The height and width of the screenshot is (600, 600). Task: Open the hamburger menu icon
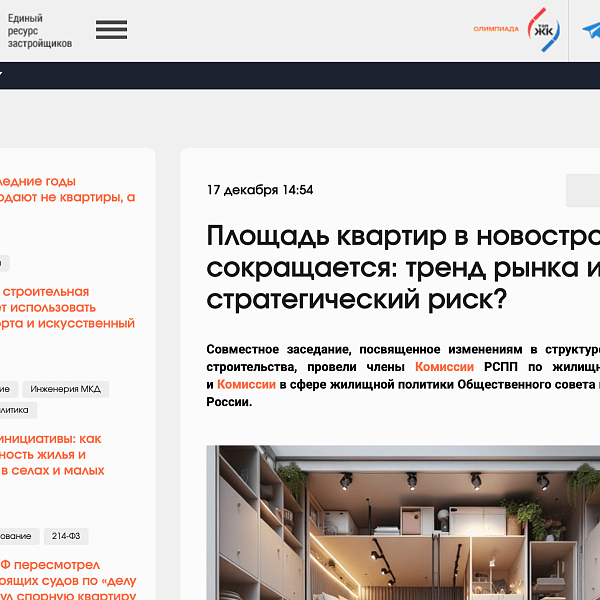click(x=111, y=30)
